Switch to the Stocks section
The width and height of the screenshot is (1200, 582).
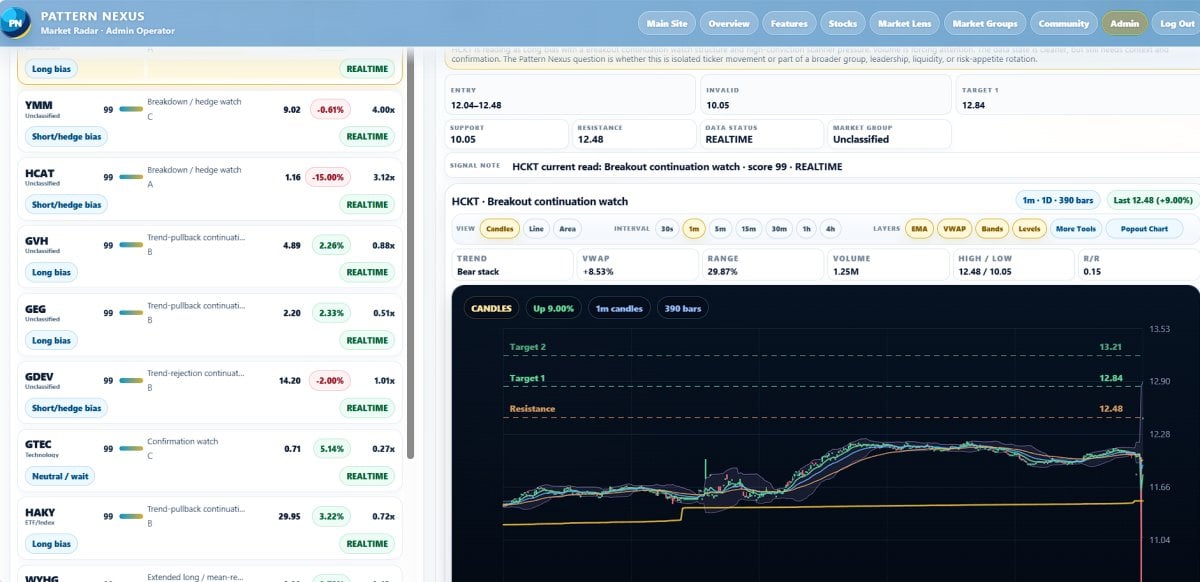[x=843, y=23]
